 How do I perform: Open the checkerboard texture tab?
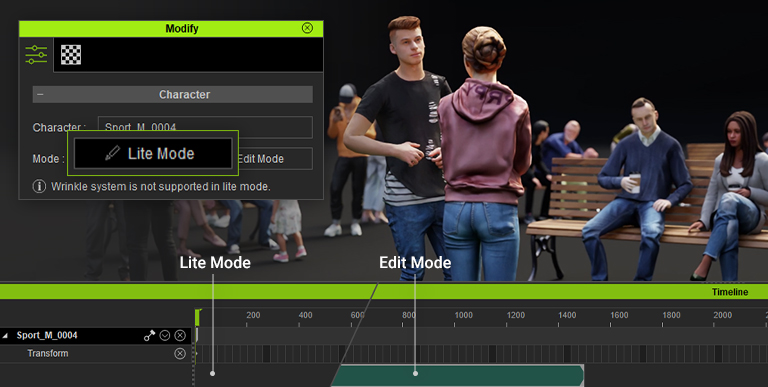[x=71, y=54]
